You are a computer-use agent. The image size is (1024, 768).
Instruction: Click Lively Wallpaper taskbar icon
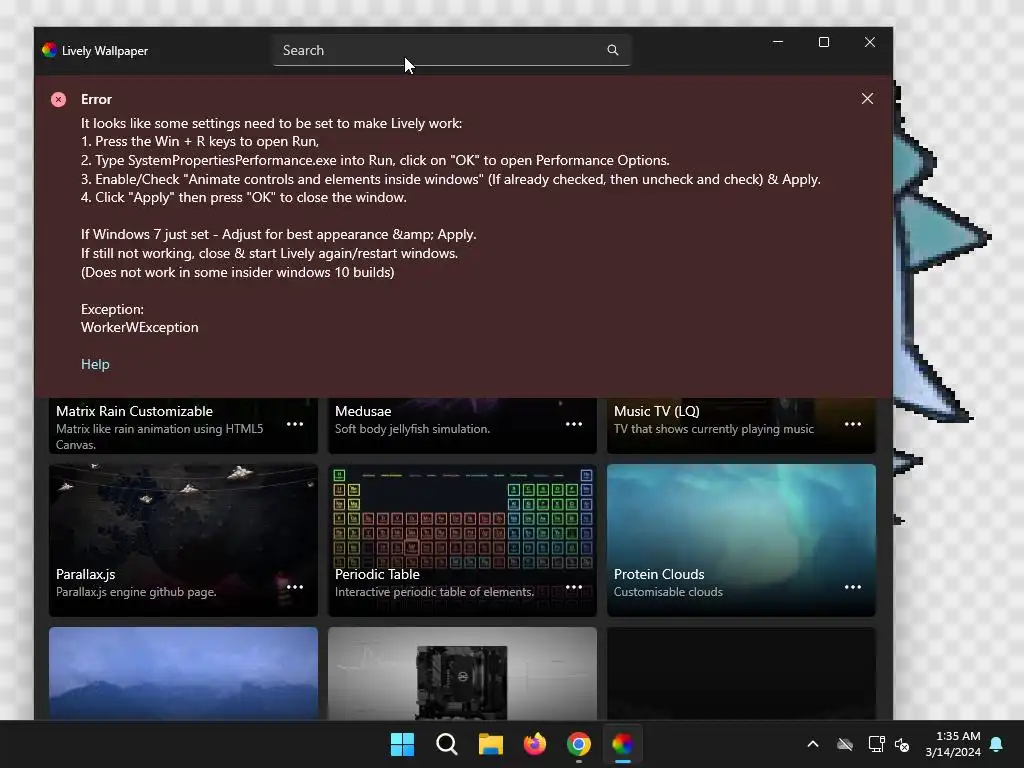tap(622, 744)
